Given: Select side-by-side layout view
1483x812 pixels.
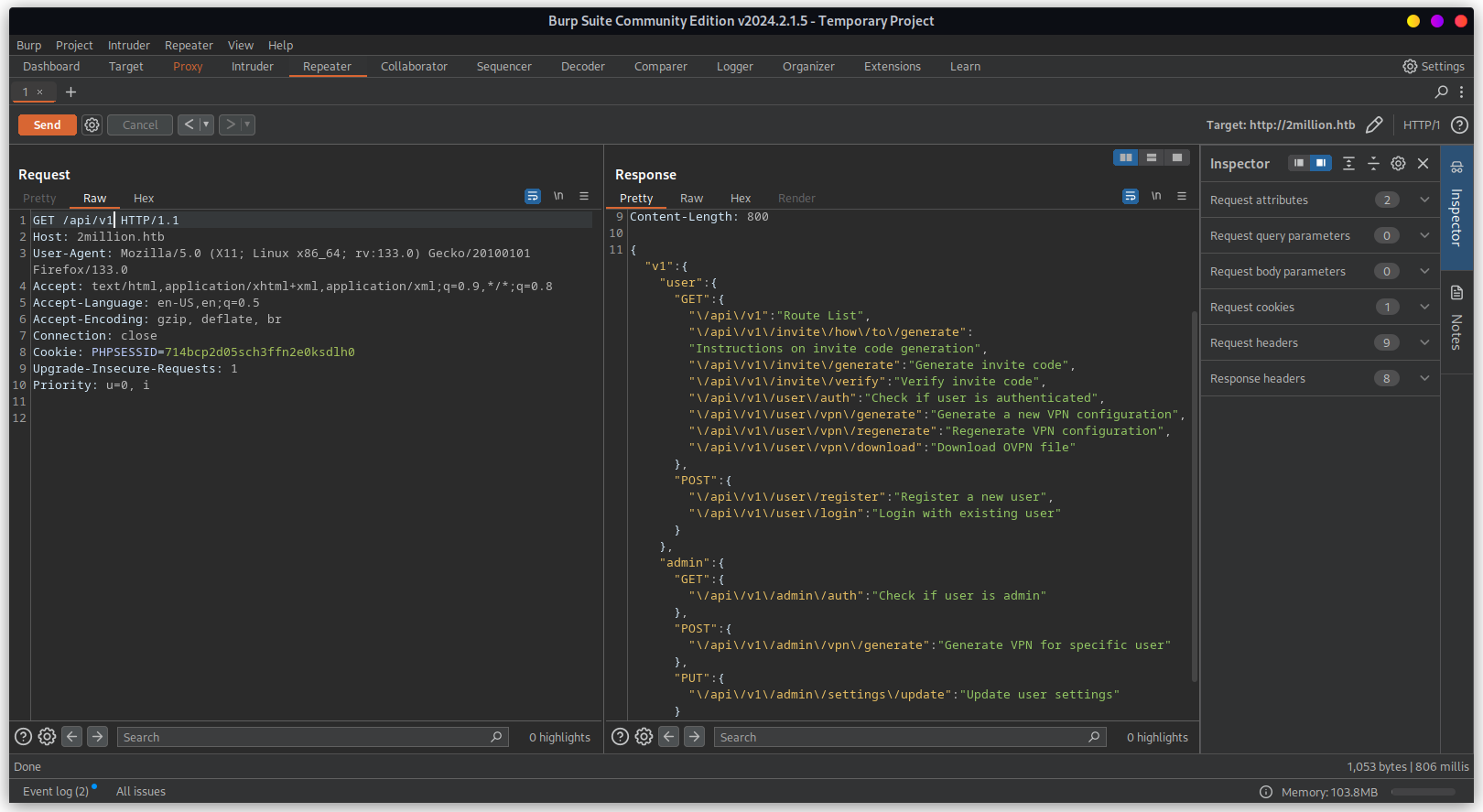Looking at the screenshot, I should (1126, 157).
